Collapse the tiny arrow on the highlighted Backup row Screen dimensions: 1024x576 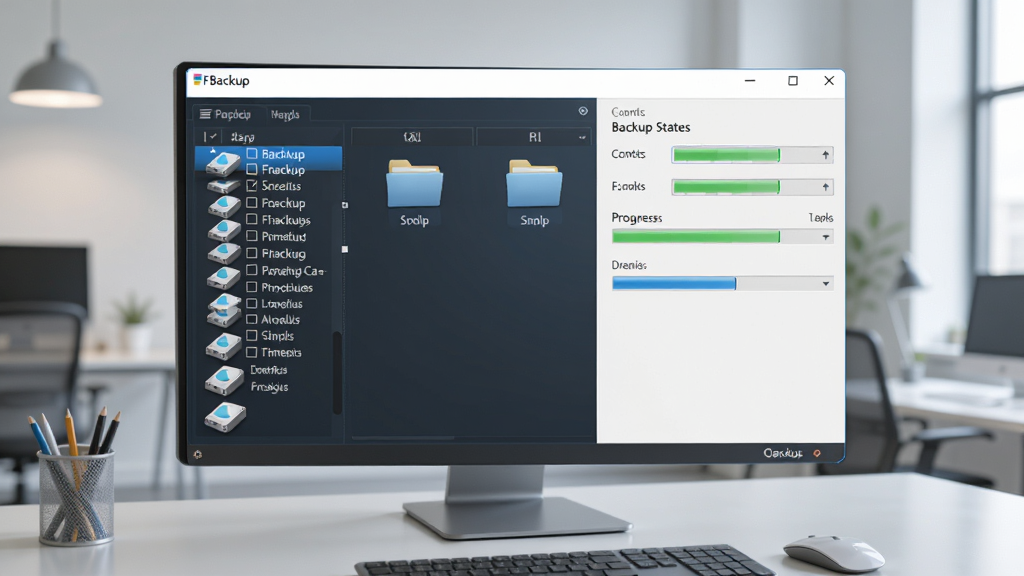tap(212, 151)
